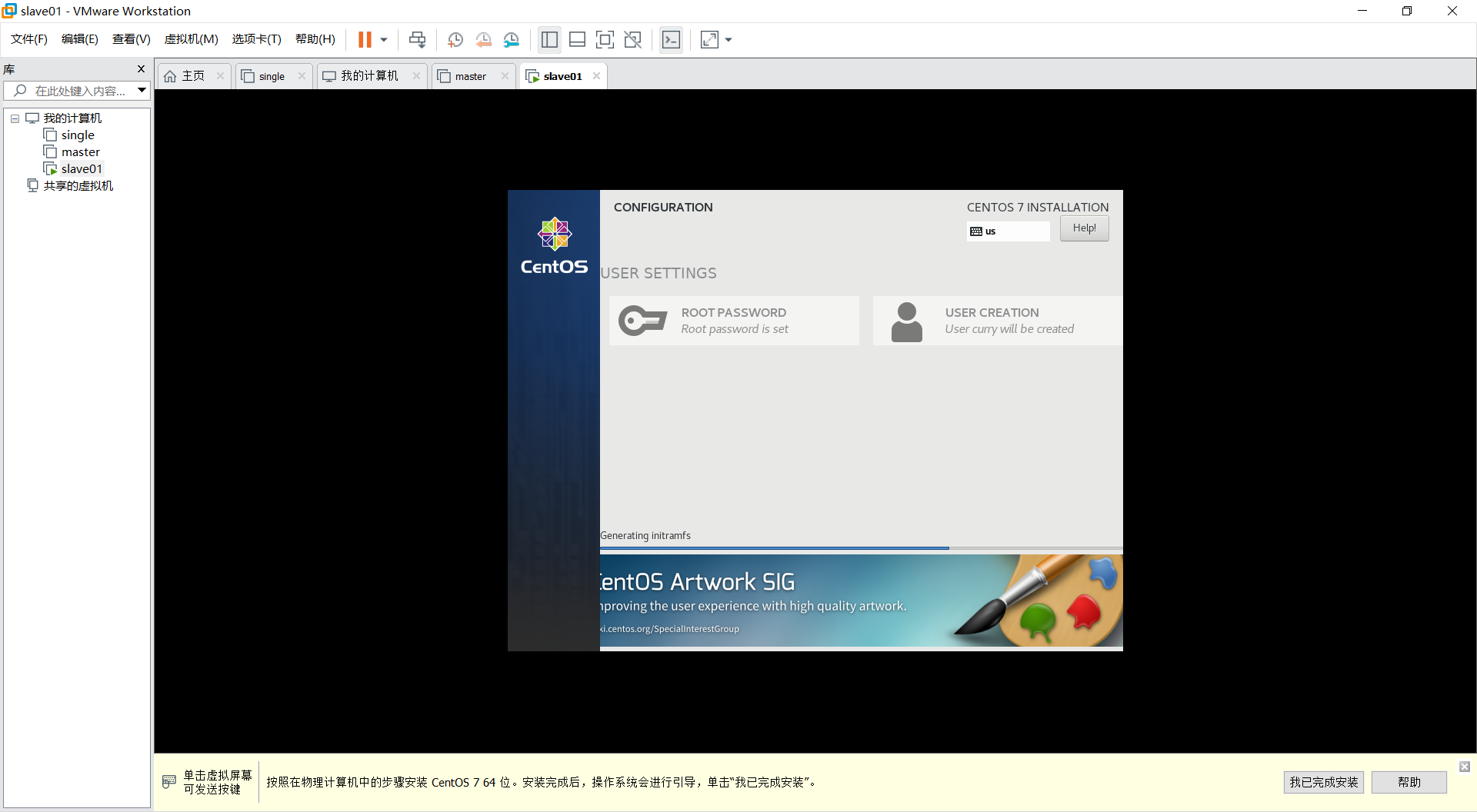The height and width of the screenshot is (812, 1477).
Task: Dismiss the yellow install hint bar
Action: click(1465, 767)
